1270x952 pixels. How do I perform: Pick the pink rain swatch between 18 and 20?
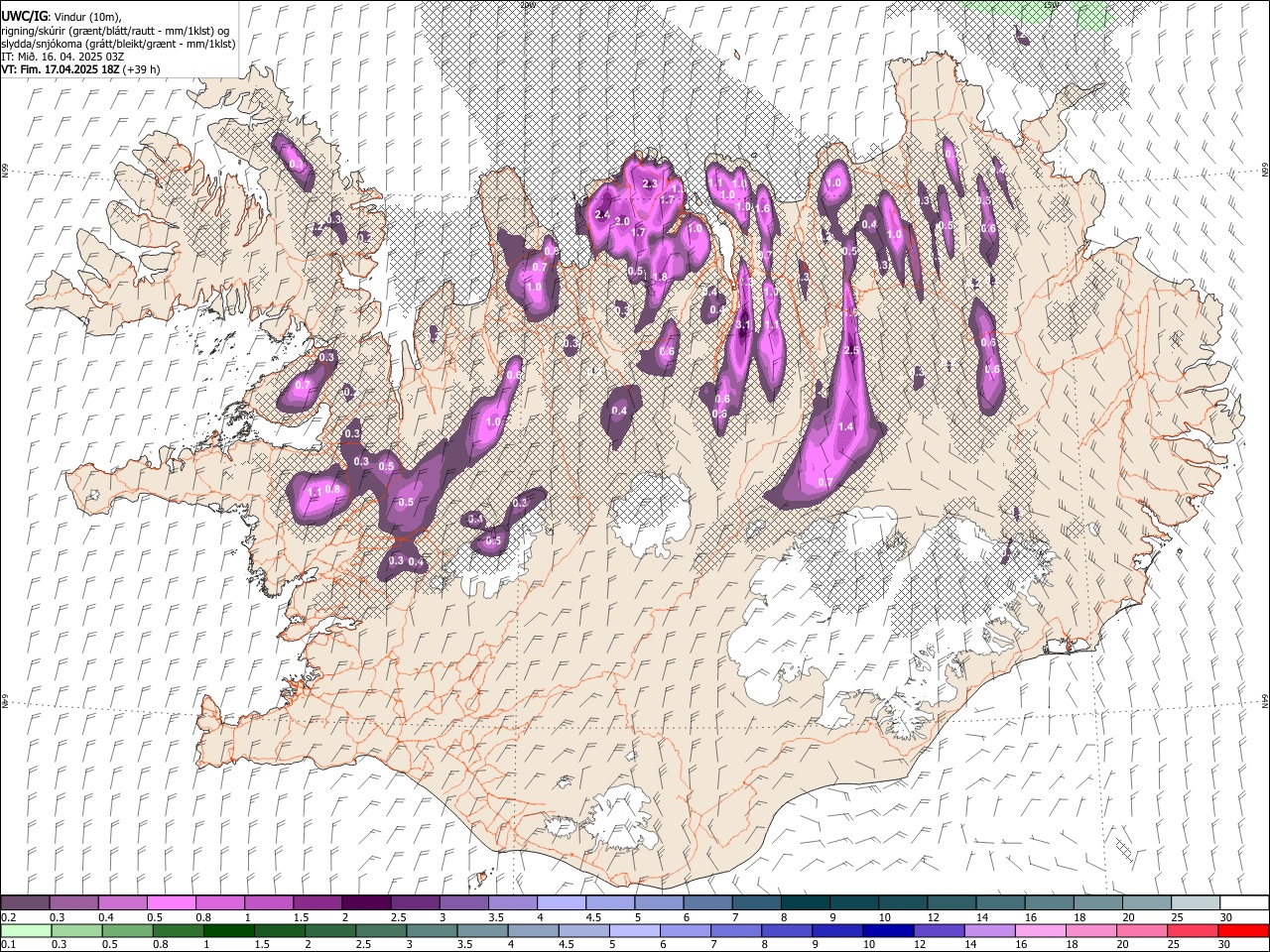(x=1090, y=930)
